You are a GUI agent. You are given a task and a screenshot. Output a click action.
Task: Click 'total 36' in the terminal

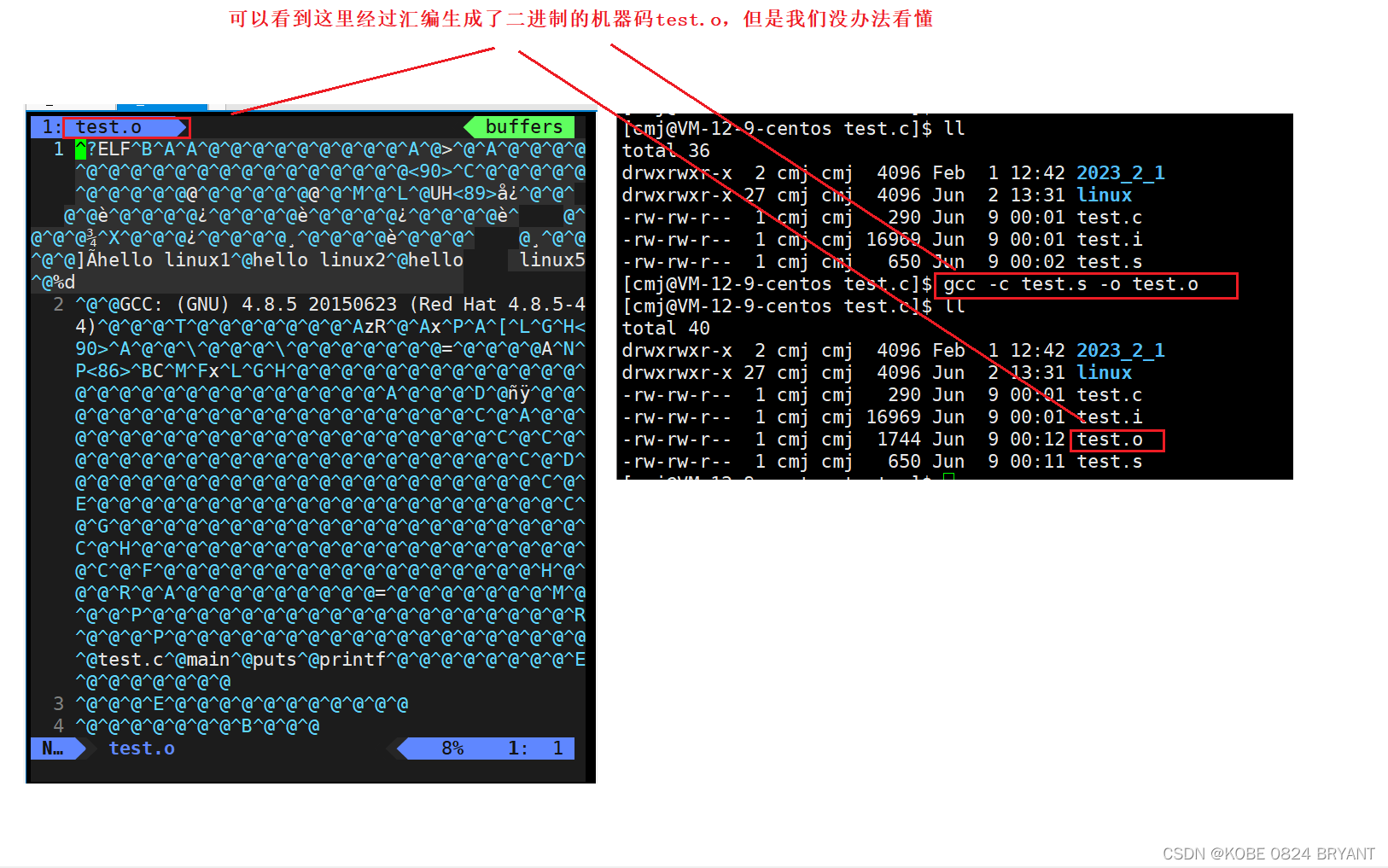click(x=666, y=151)
